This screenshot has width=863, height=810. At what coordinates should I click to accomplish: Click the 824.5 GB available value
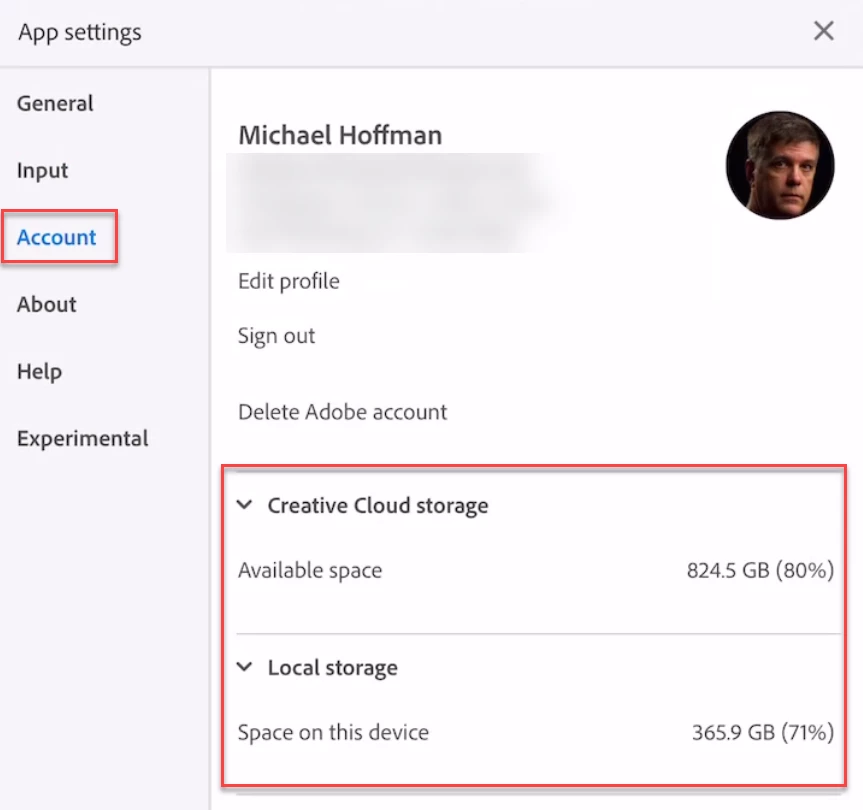point(760,571)
